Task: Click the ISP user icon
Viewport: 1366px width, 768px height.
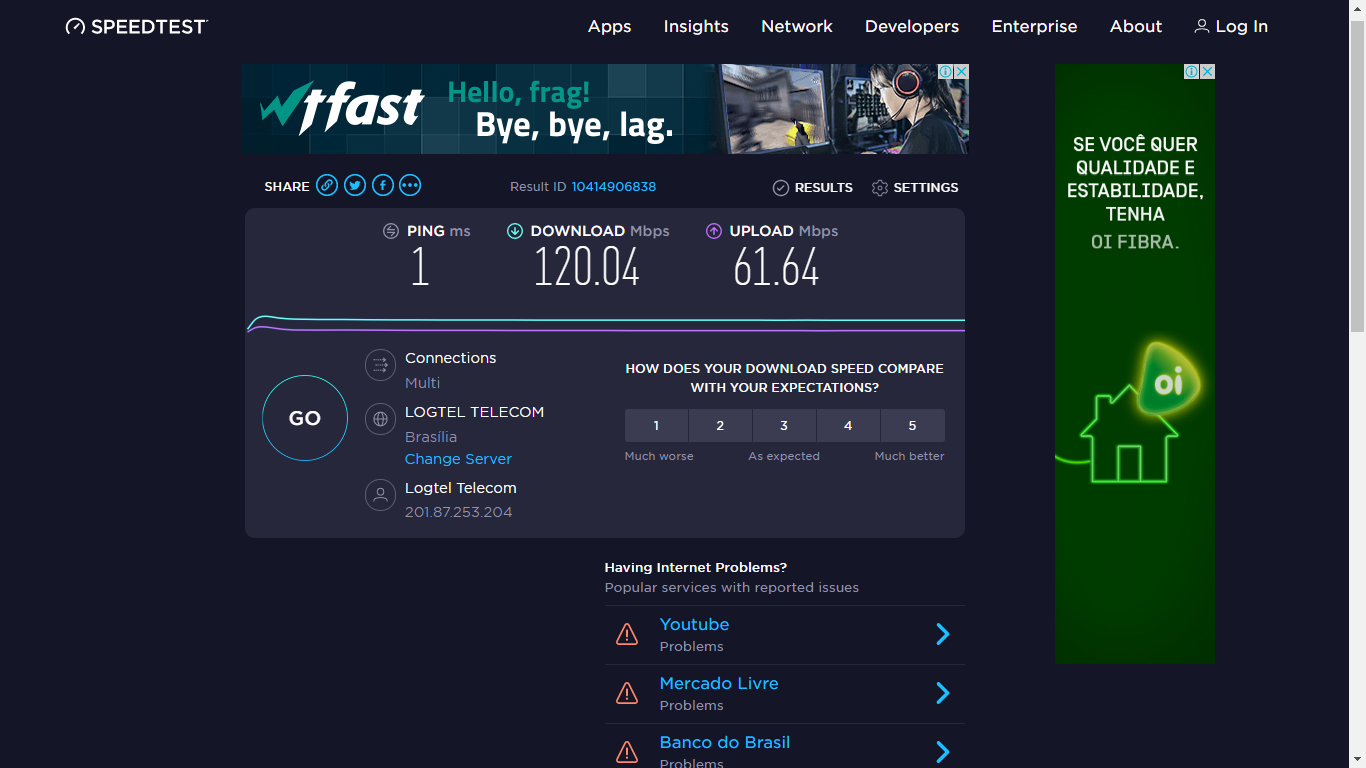Action: pos(380,495)
